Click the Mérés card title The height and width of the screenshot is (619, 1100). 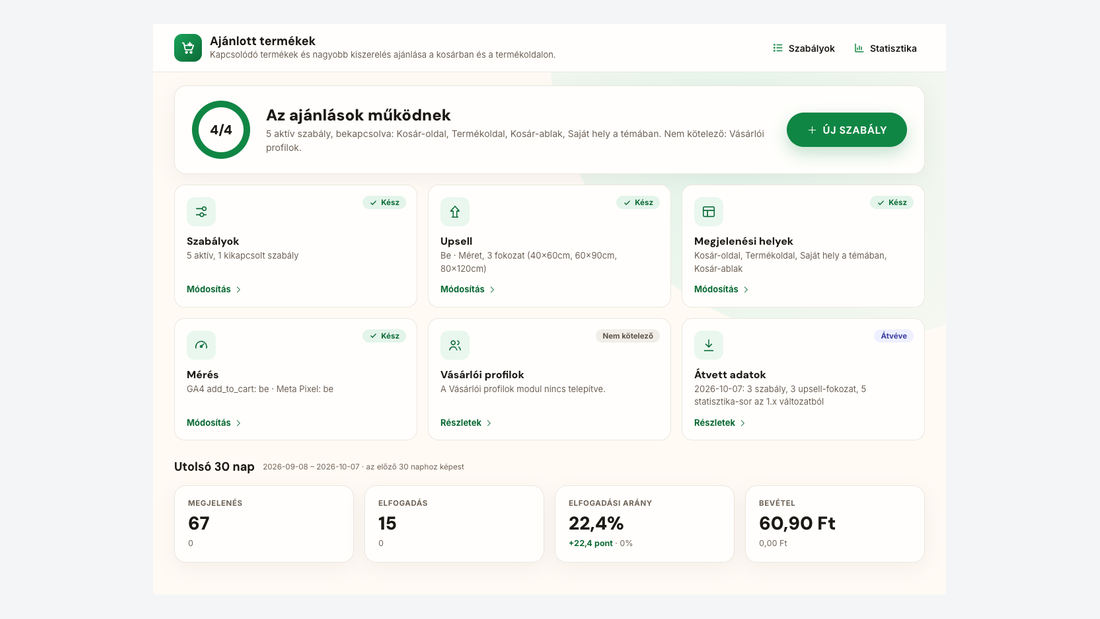pyautogui.click(x=203, y=374)
